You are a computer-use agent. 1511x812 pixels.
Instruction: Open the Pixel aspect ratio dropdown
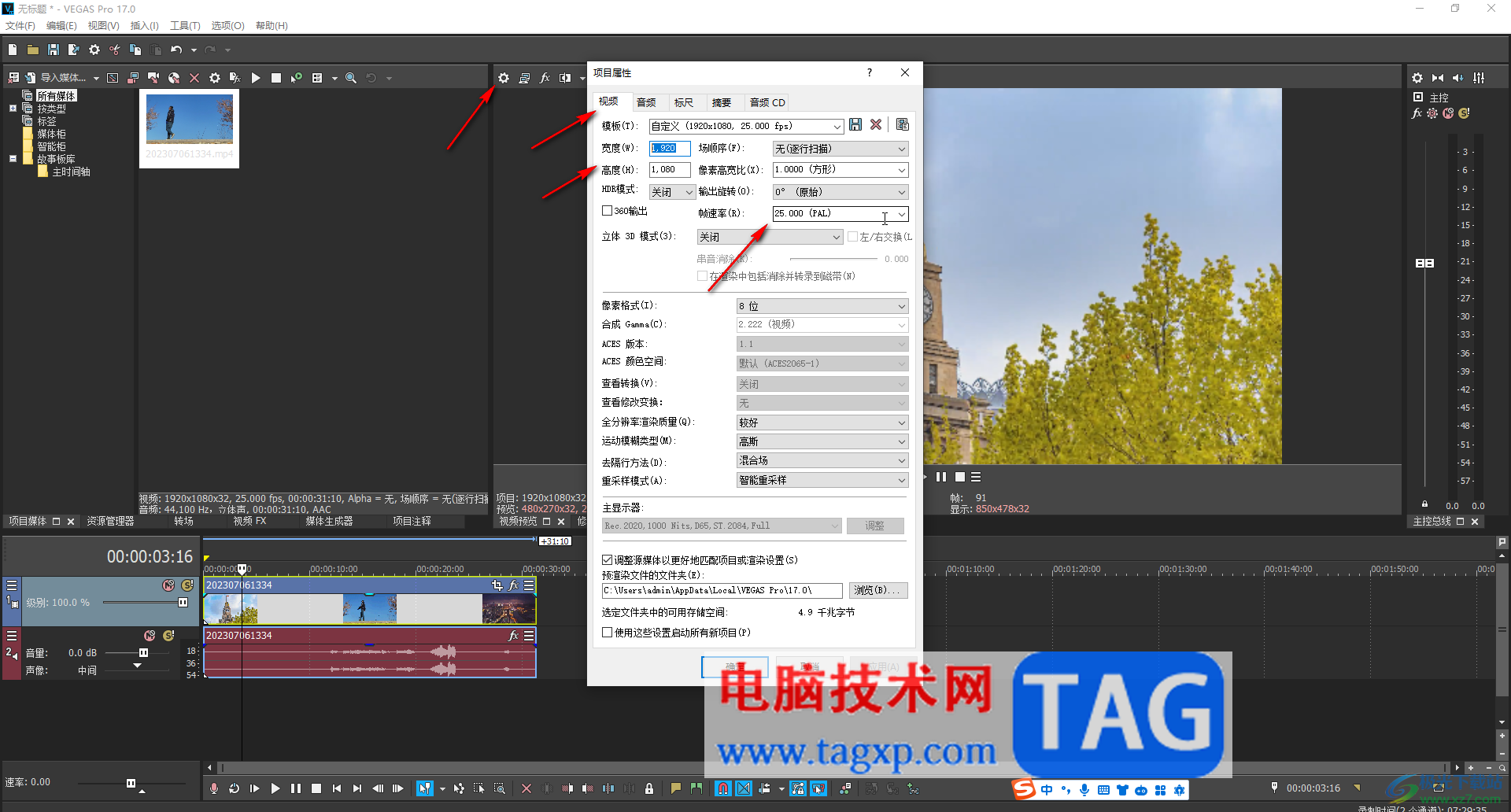tap(840, 170)
